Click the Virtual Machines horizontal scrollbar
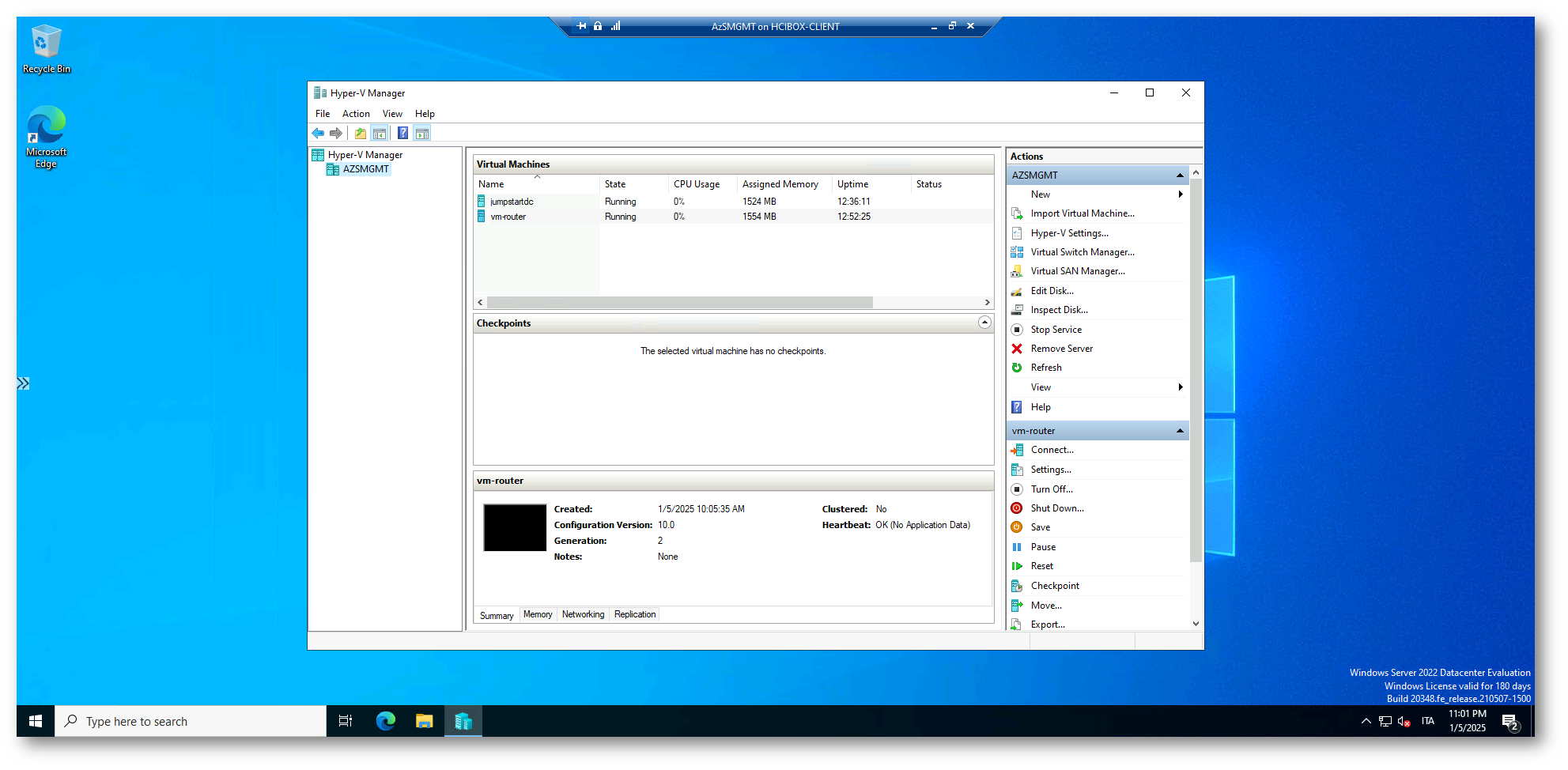This screenshot has width=1568, height=770. click(x=680, y=303)
